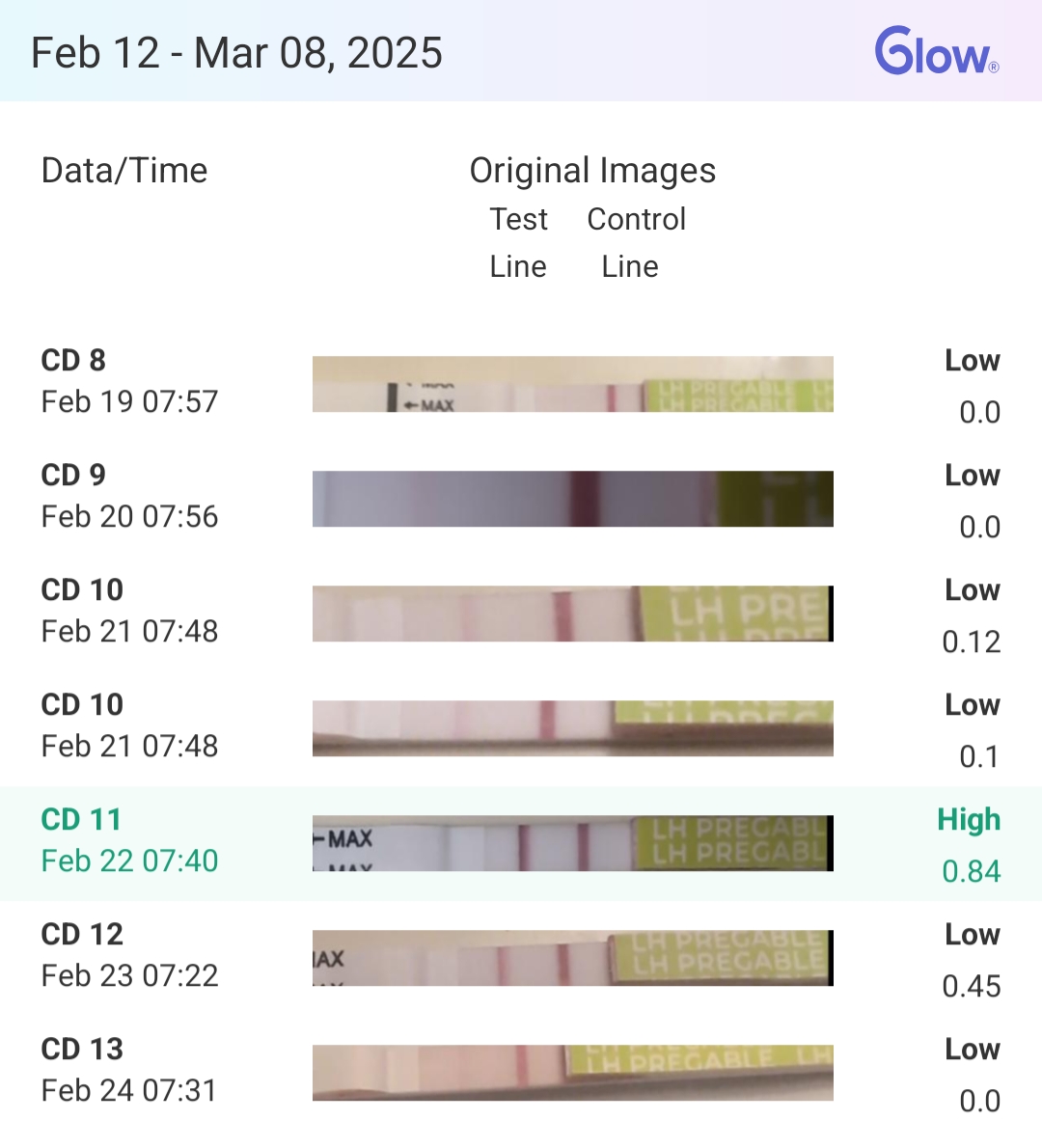The image size is (1042, 1148).
Task: Select the CD 8 row label
Action: pos(73,361)
